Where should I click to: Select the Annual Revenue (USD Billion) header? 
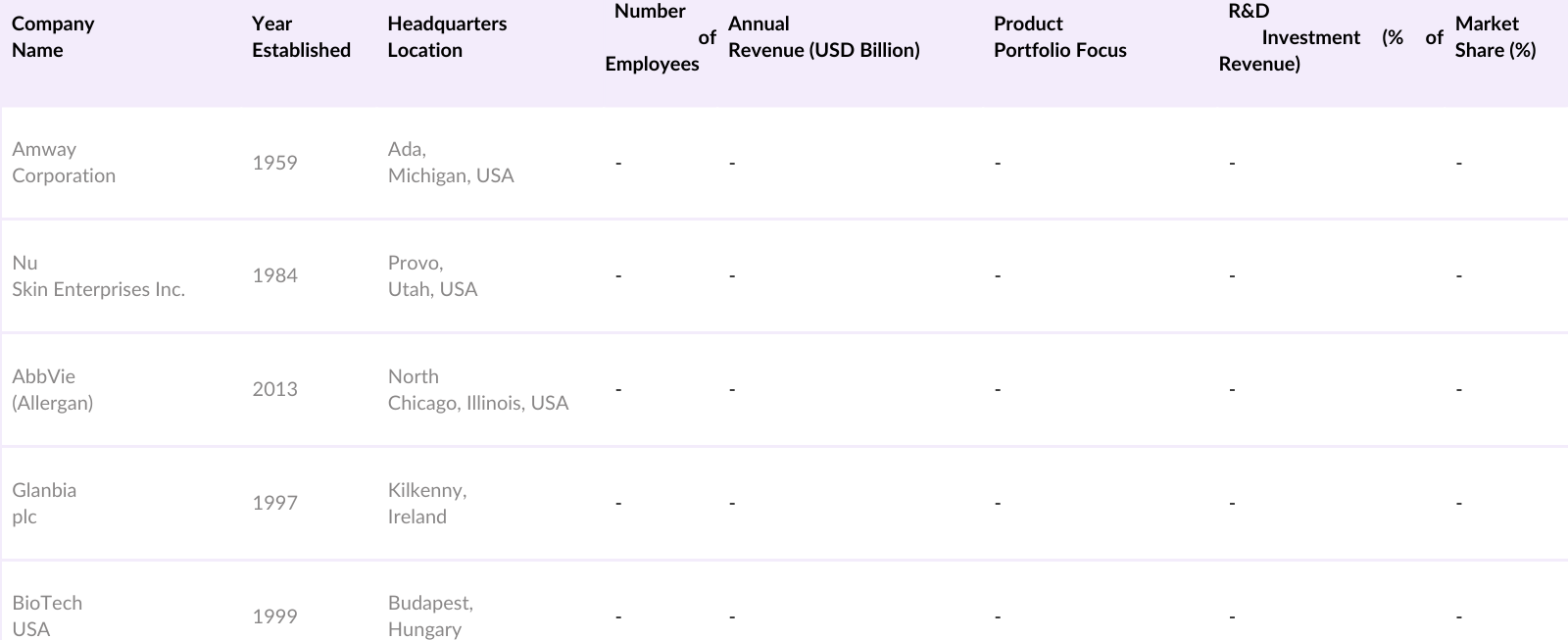coord(823,37)
